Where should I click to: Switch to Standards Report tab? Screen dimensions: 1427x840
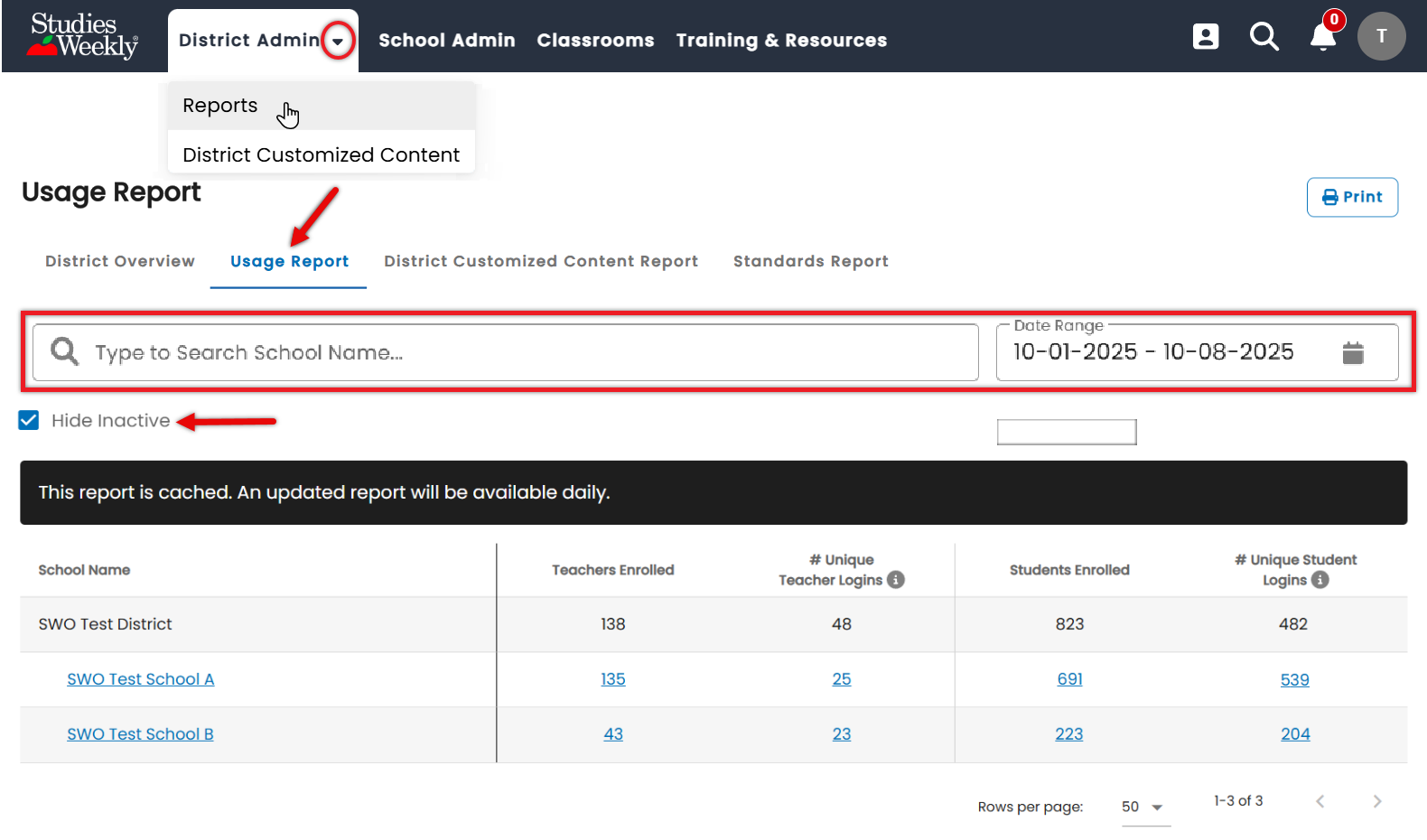pyautogui.click(x=811, y=261)
